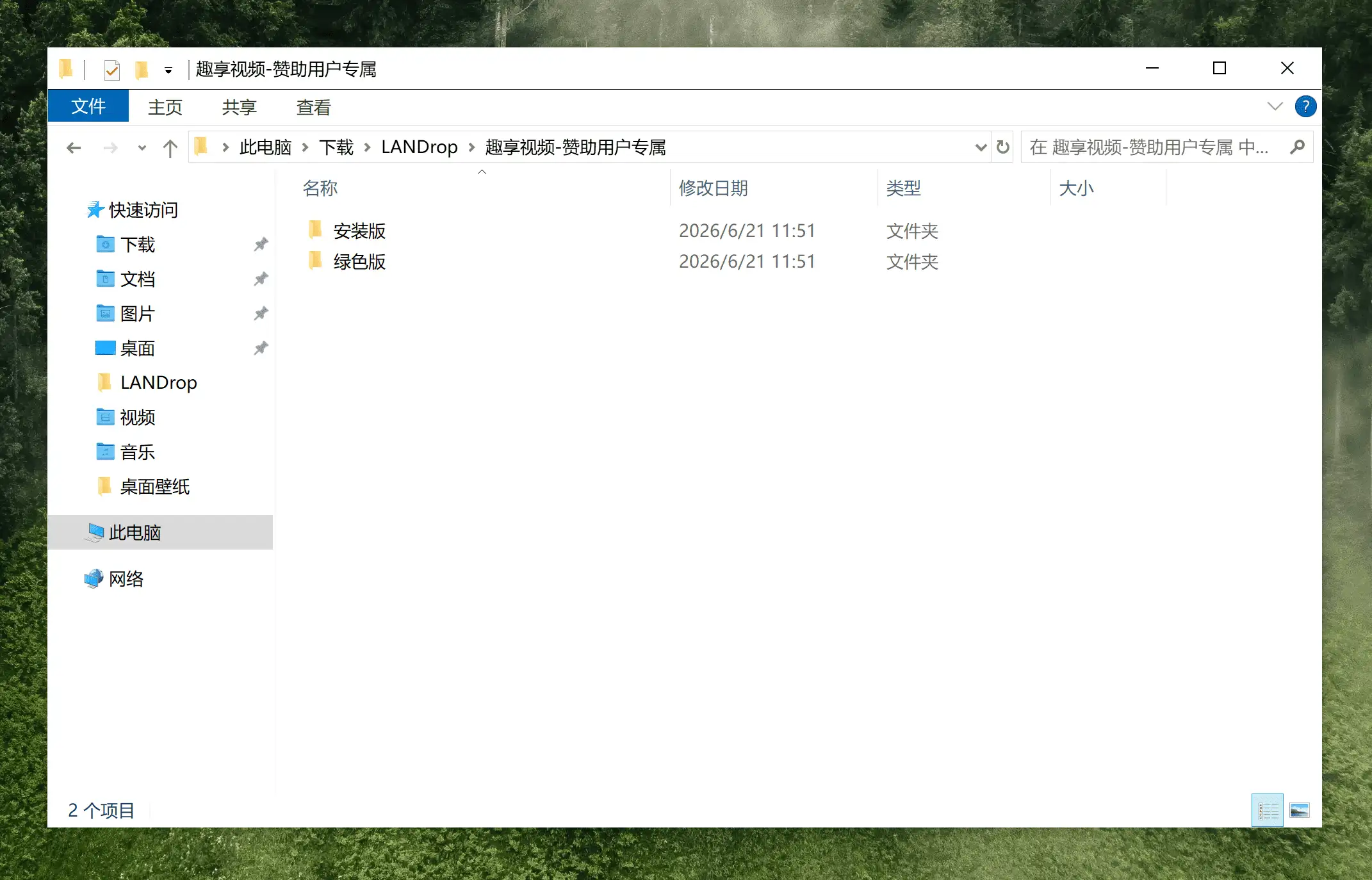Refresh the current folder view
Image resolution: width=1372 pixels, height=880 pixels.
coord(1002,148)
